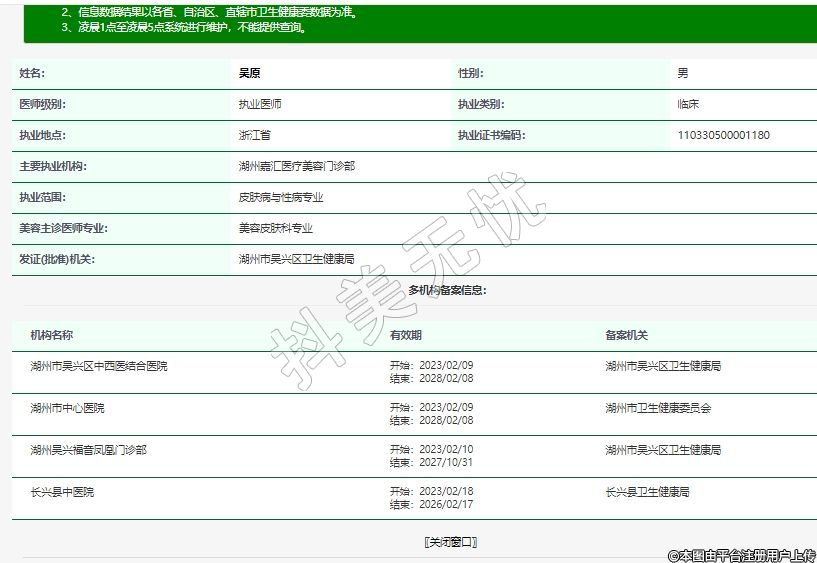Image resolution: width=817 pixels, height=563 pixels.
Task: Click the 执业医师 level value
Action: pyautogui.click(x=259, y=104)
